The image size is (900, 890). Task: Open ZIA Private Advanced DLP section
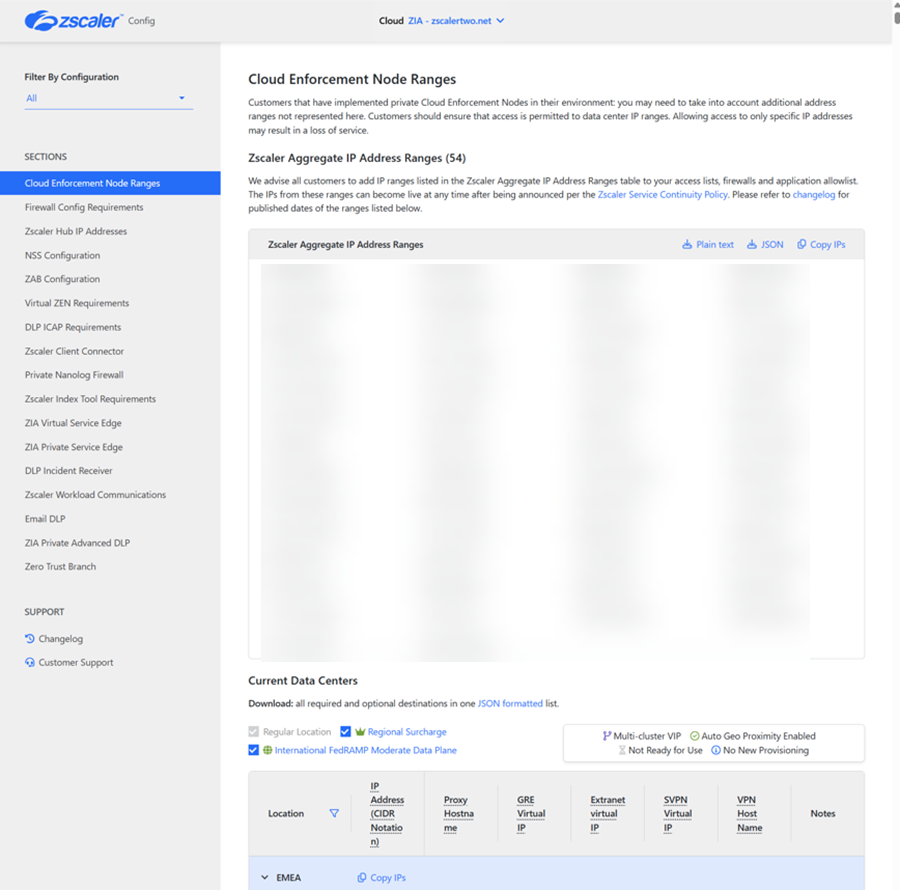click(x=77, y=543)
